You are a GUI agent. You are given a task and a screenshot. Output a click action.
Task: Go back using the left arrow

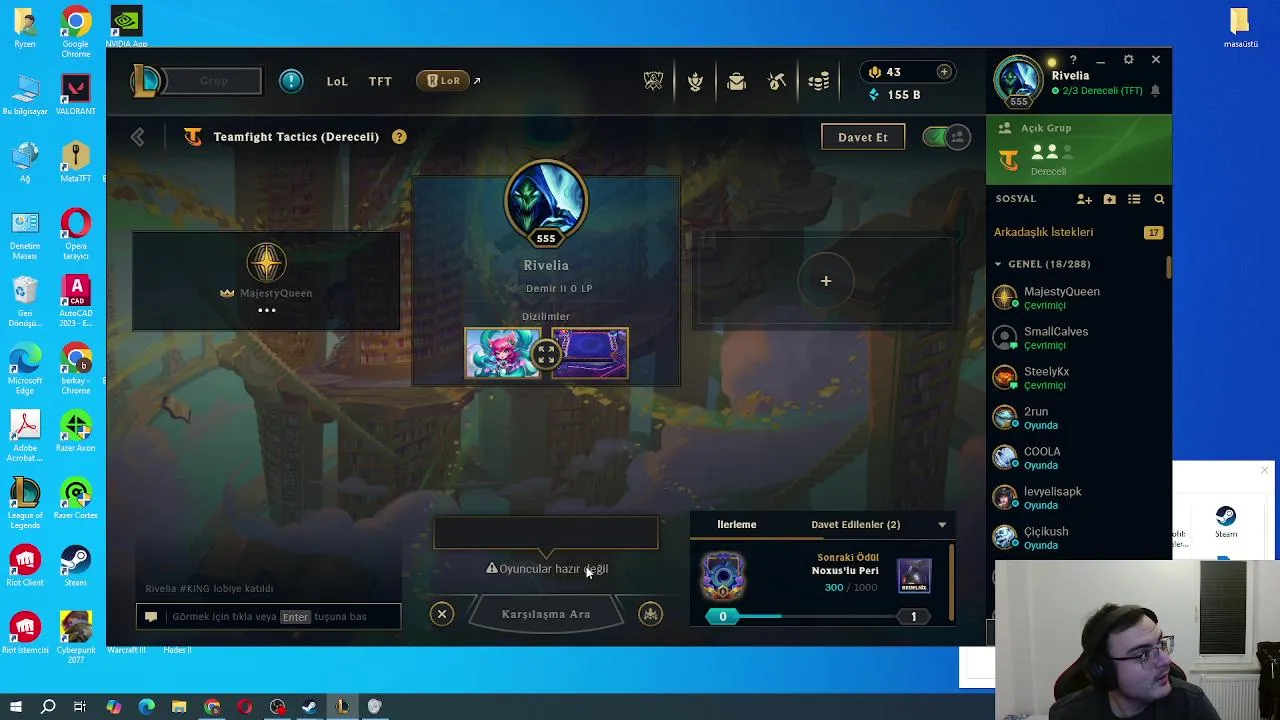pyautogui.click(x=138, y=137)
